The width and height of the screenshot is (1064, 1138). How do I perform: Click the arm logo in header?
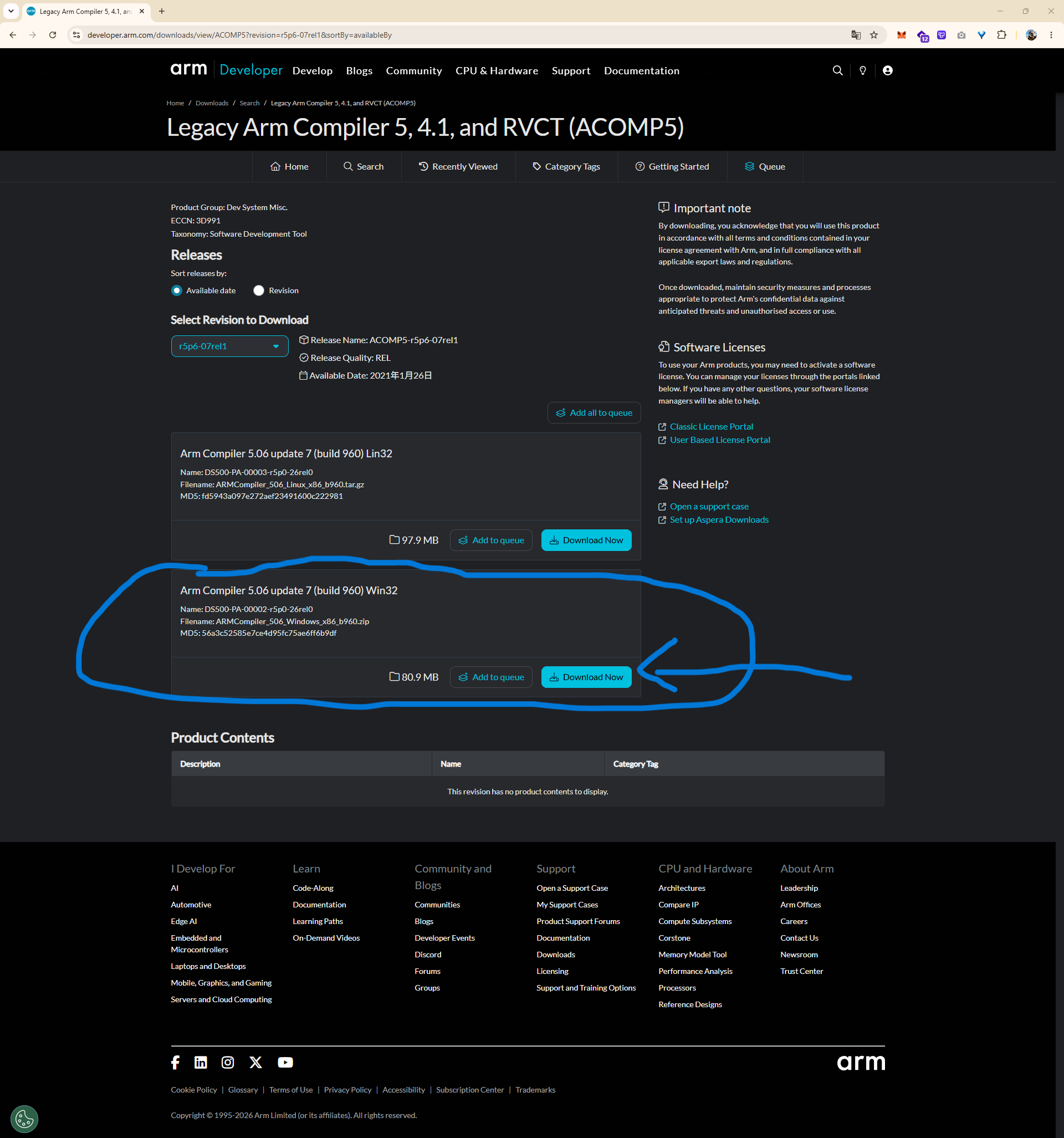tap(188, 69)
